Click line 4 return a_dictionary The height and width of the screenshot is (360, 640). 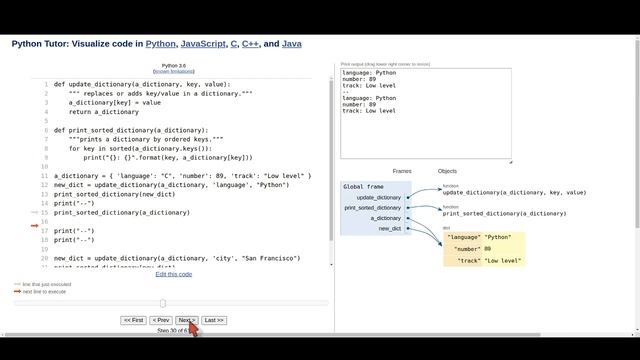coord(104,112)
